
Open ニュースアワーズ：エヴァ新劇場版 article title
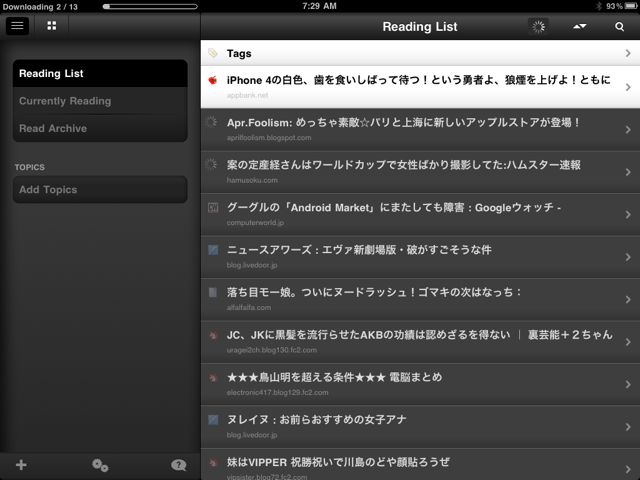tap(359, 250)
